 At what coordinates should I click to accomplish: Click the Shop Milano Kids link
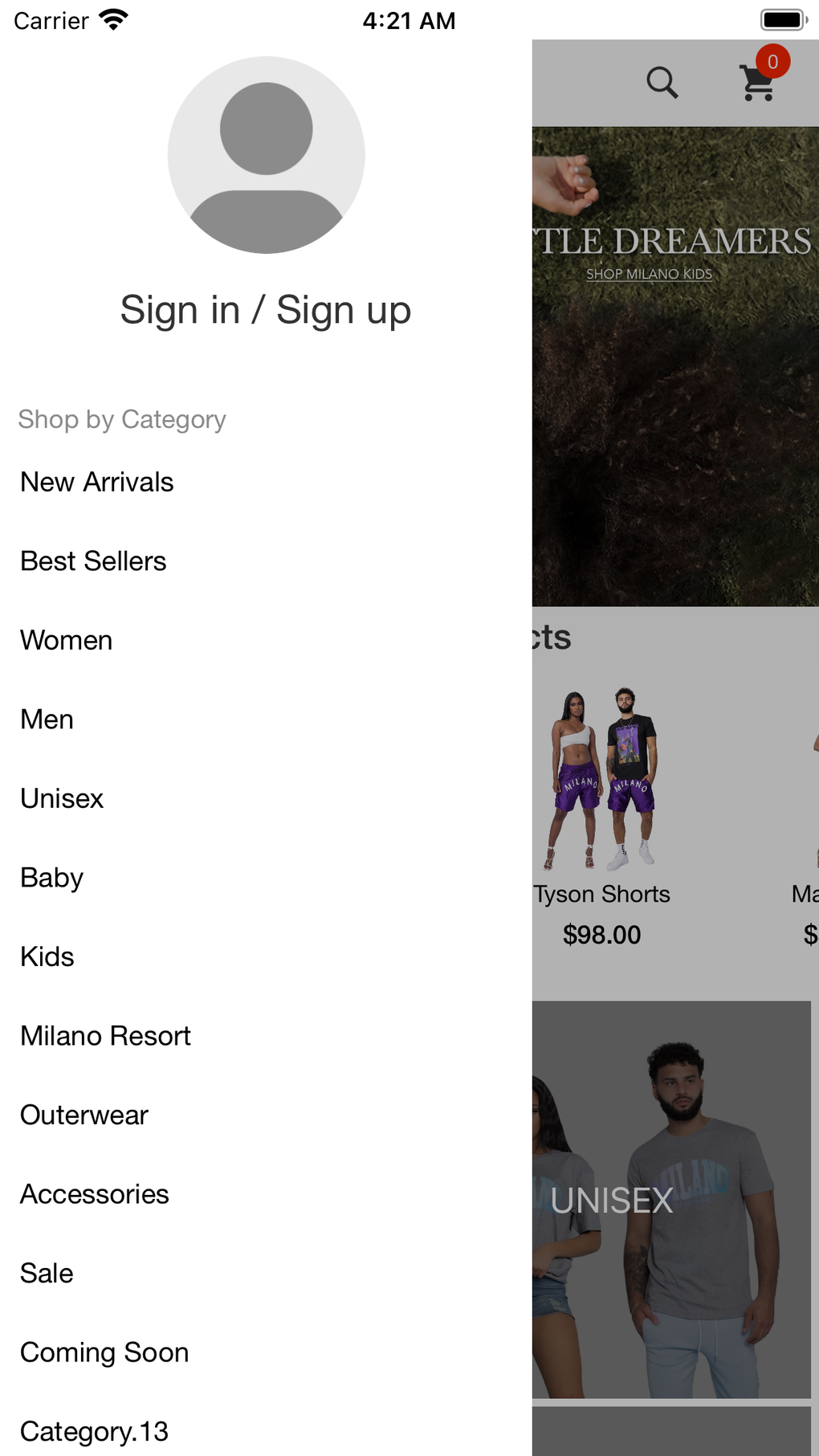(649, 274)
